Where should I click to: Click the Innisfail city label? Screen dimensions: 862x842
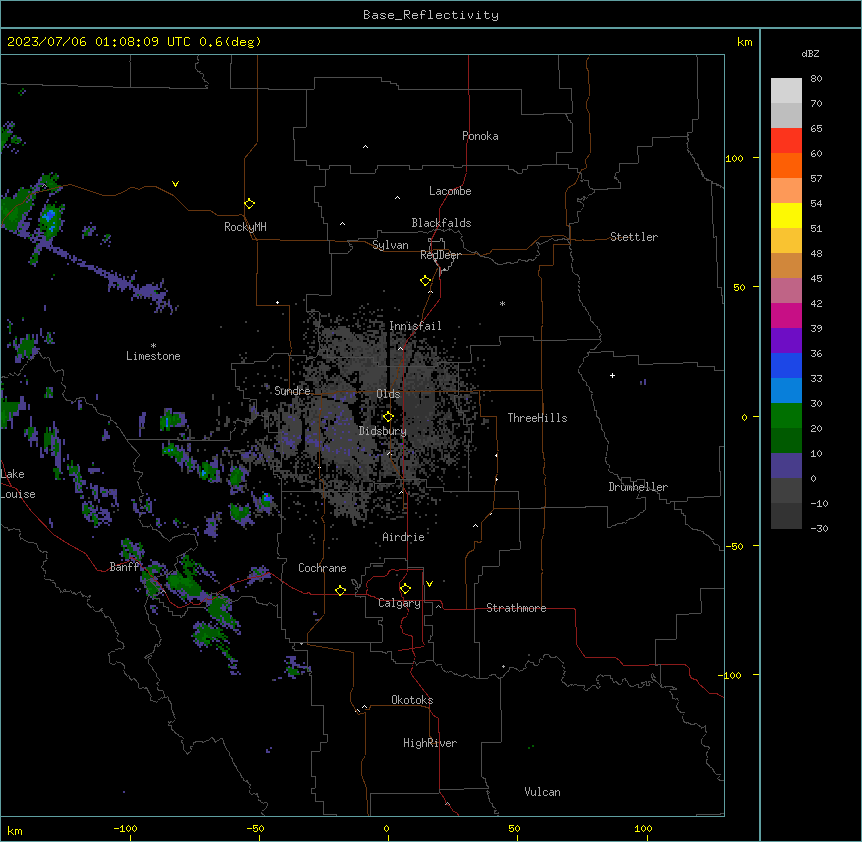415,326
